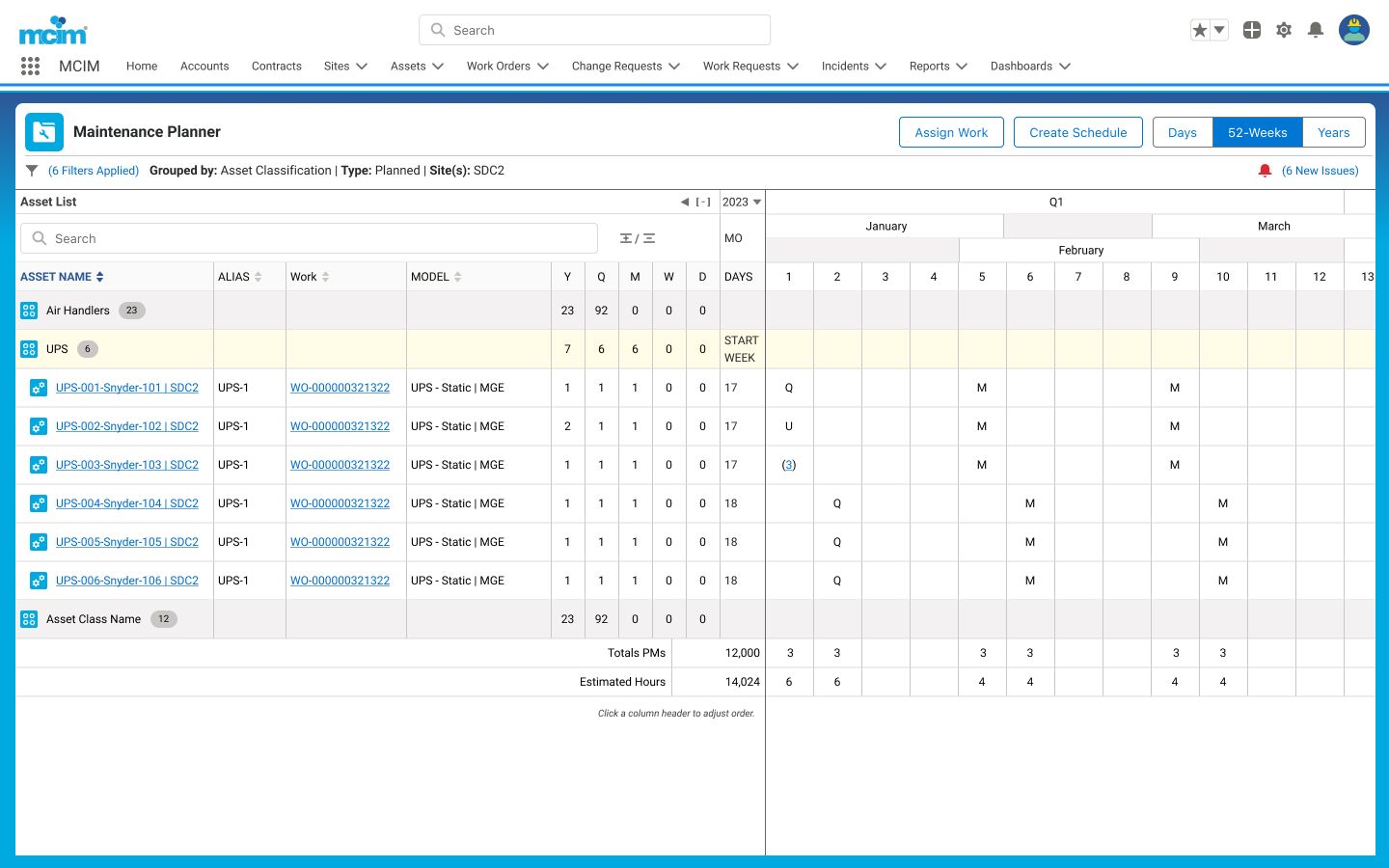The image size is (1389, 868).
Task: Expand the Air Handlers group row
Action: (29, 311)
